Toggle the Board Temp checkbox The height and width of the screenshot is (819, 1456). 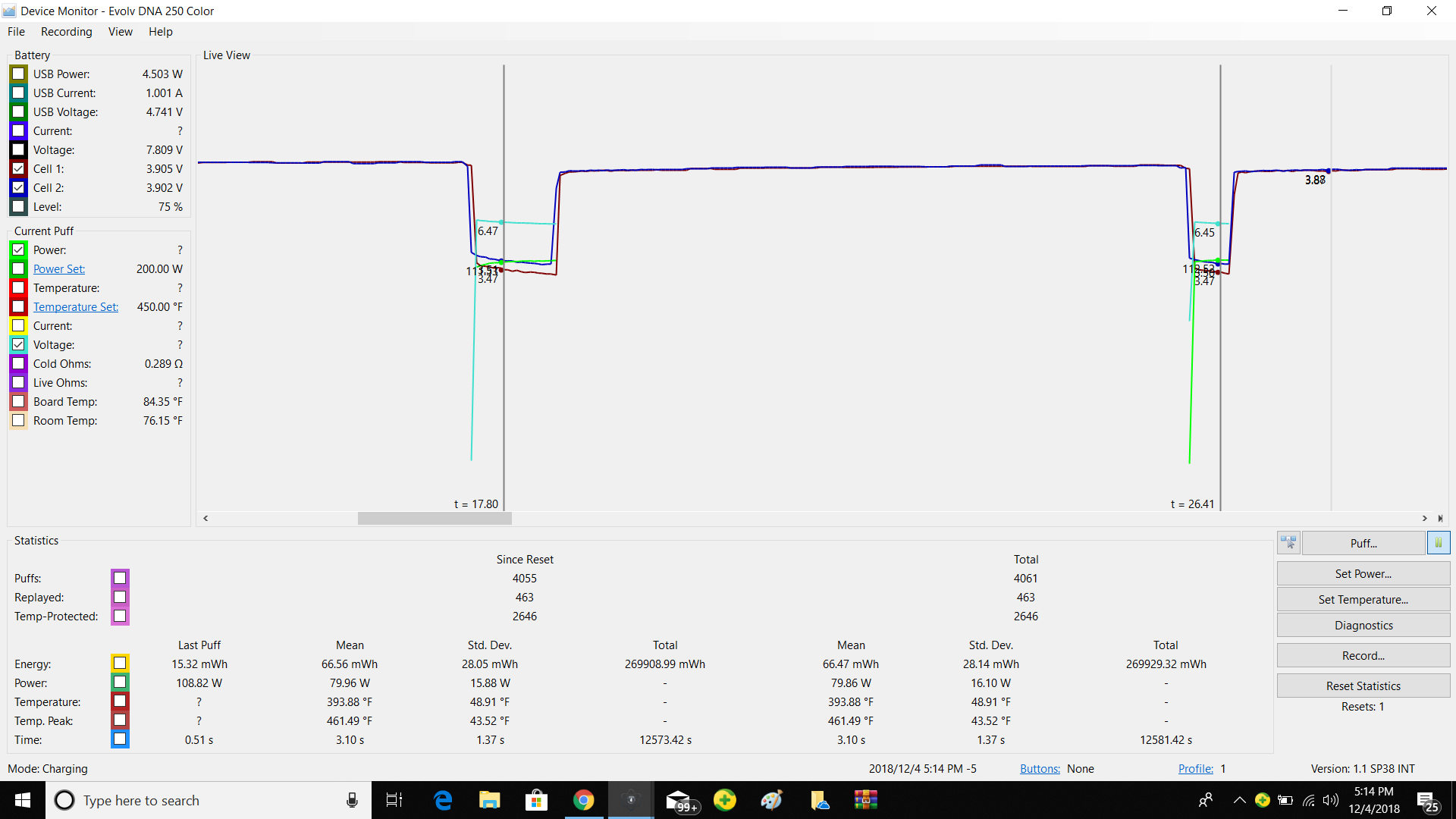pos(19,402)
